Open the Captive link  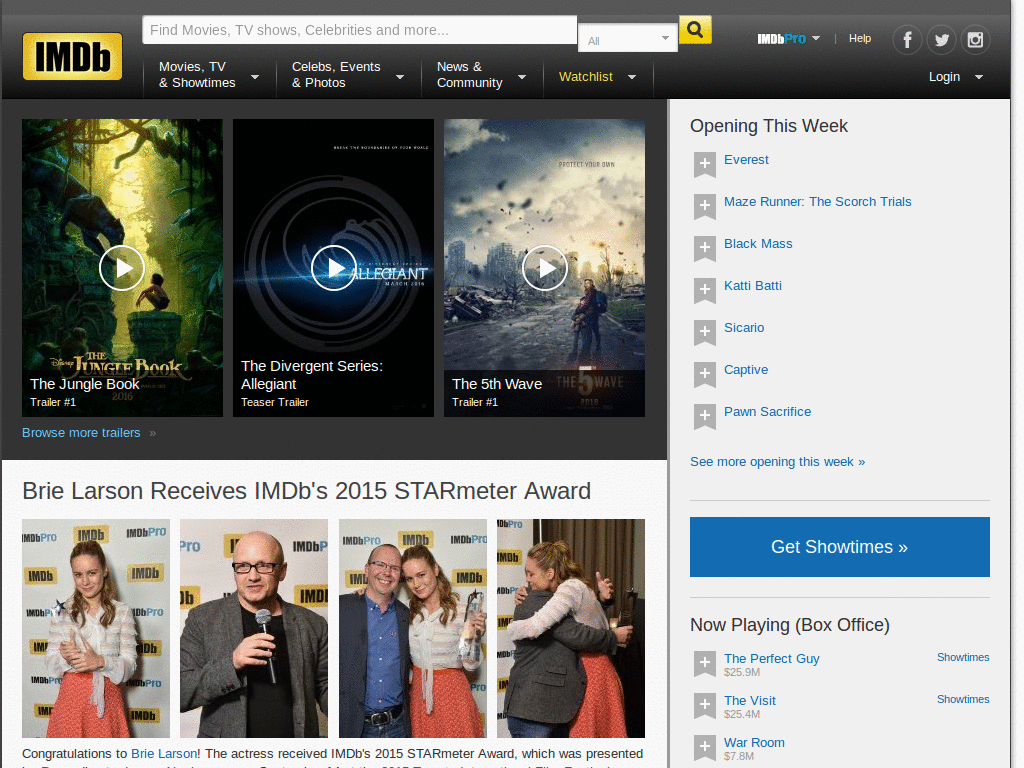pyautogui.click(x=746, y=370)
